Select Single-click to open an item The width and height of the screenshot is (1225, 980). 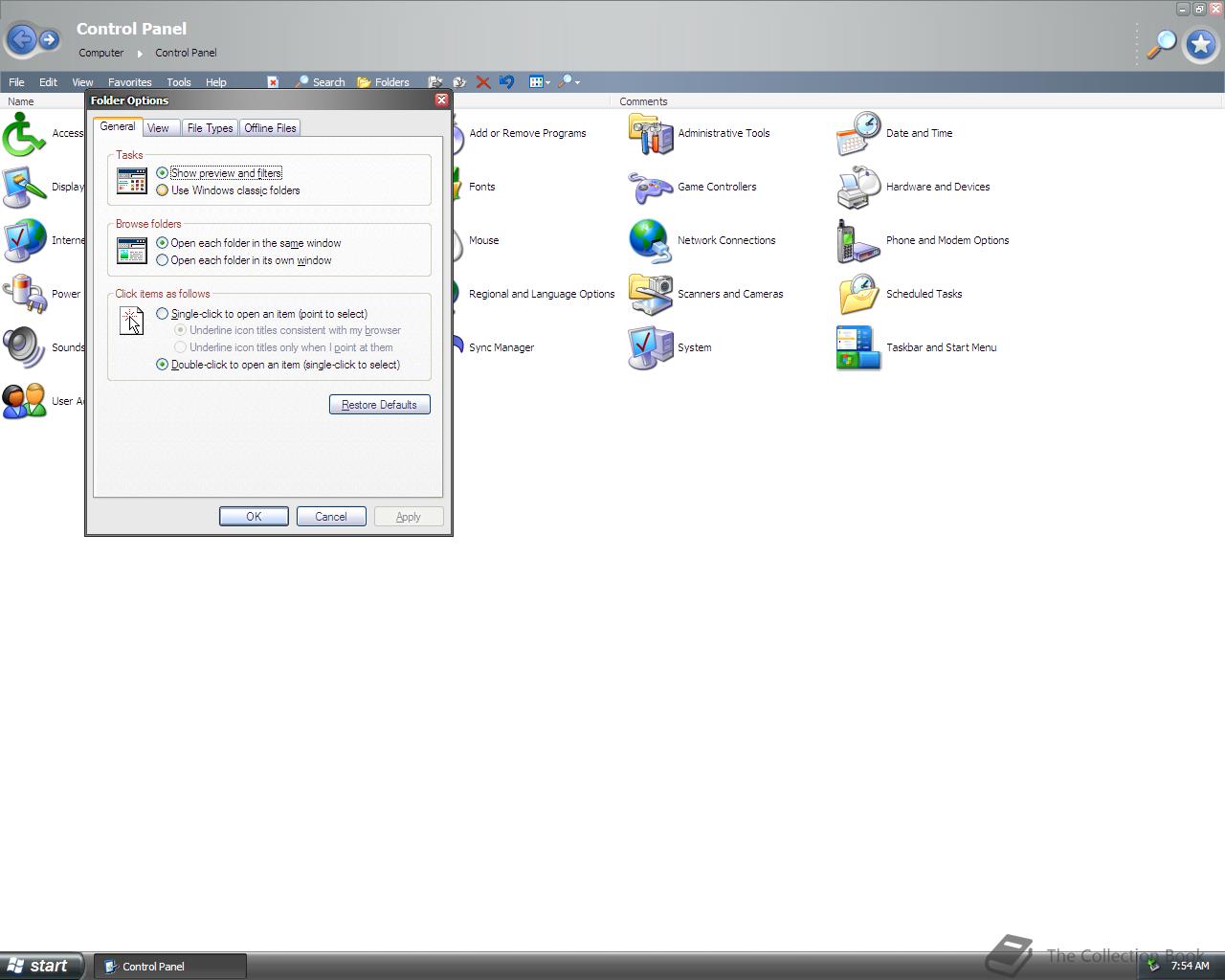tap(262, 314)
